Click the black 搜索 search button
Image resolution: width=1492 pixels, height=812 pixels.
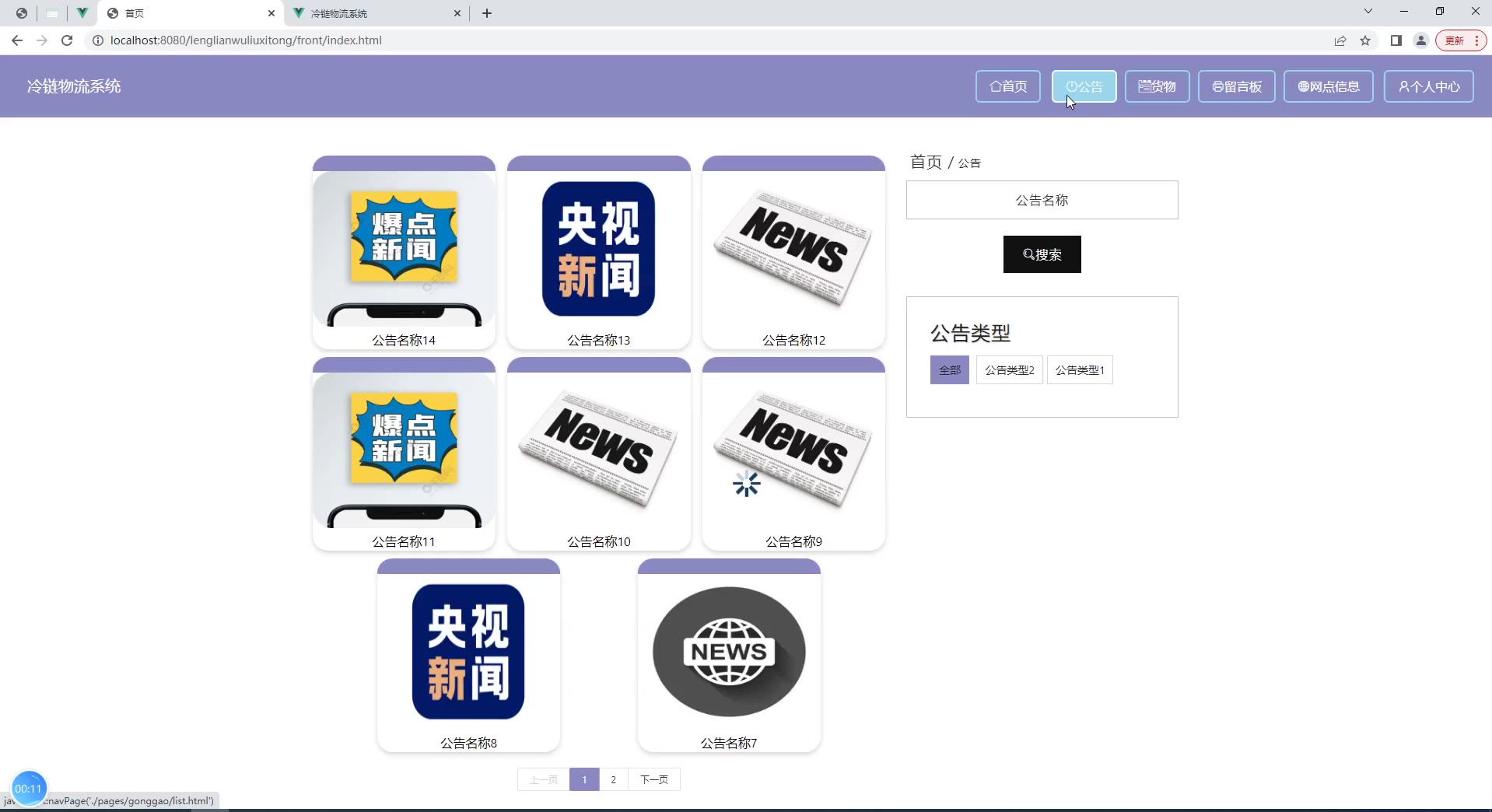pos(1042,254)
